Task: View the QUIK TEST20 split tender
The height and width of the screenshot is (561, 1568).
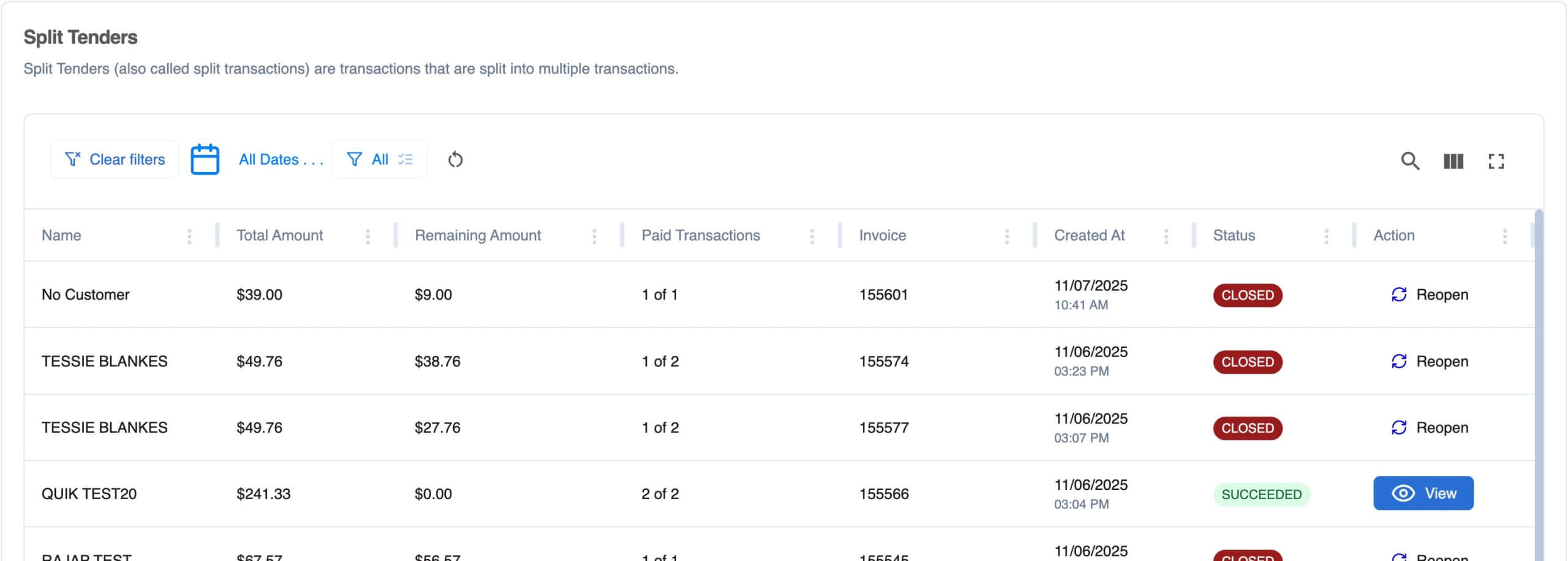Action: (1423, 494)
